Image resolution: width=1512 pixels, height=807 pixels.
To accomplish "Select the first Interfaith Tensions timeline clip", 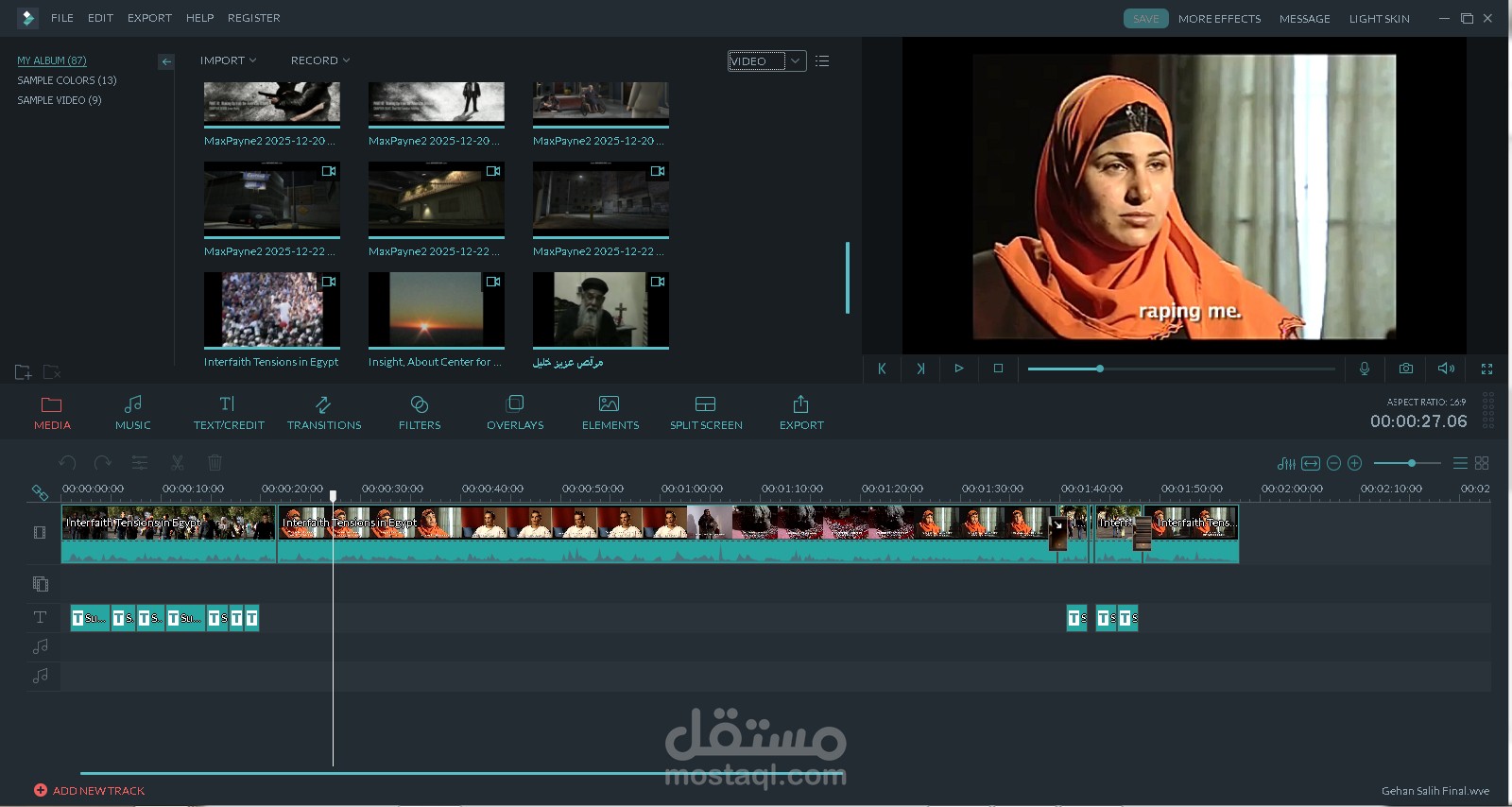I will point(168,535).
